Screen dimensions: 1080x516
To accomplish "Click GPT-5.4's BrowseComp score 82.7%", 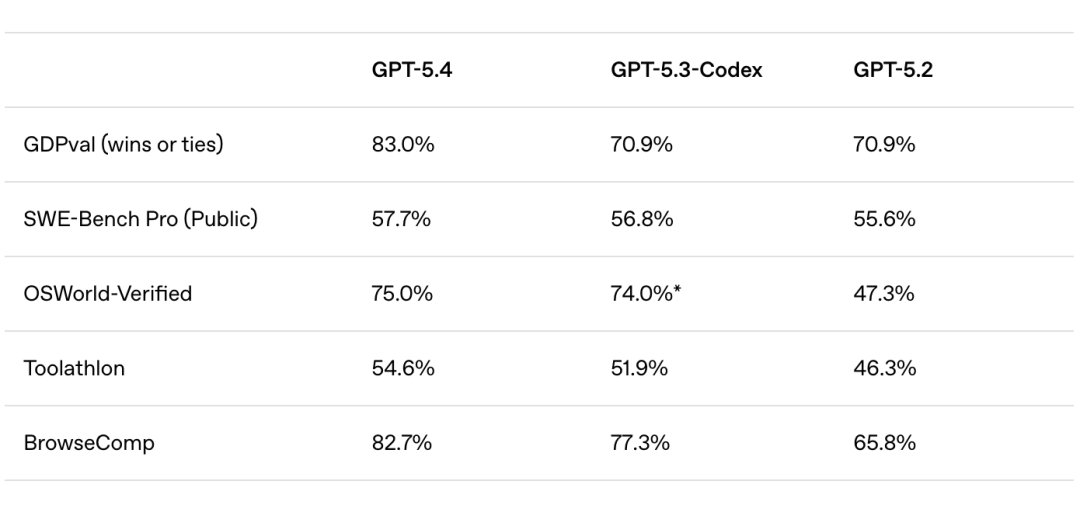I will (x=402, y=443).
